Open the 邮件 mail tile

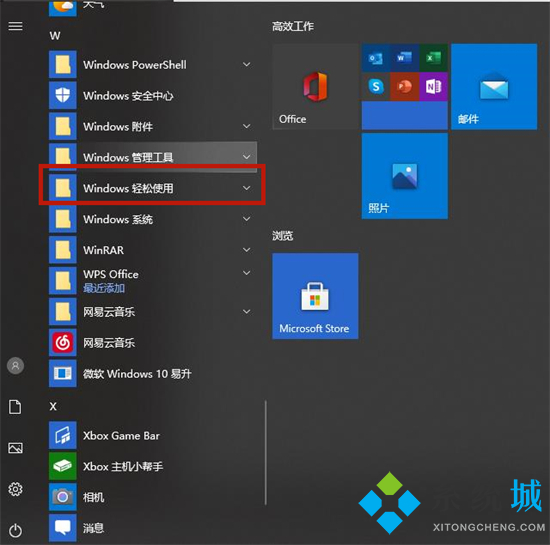pyautogui.click(x=494, y=87)
